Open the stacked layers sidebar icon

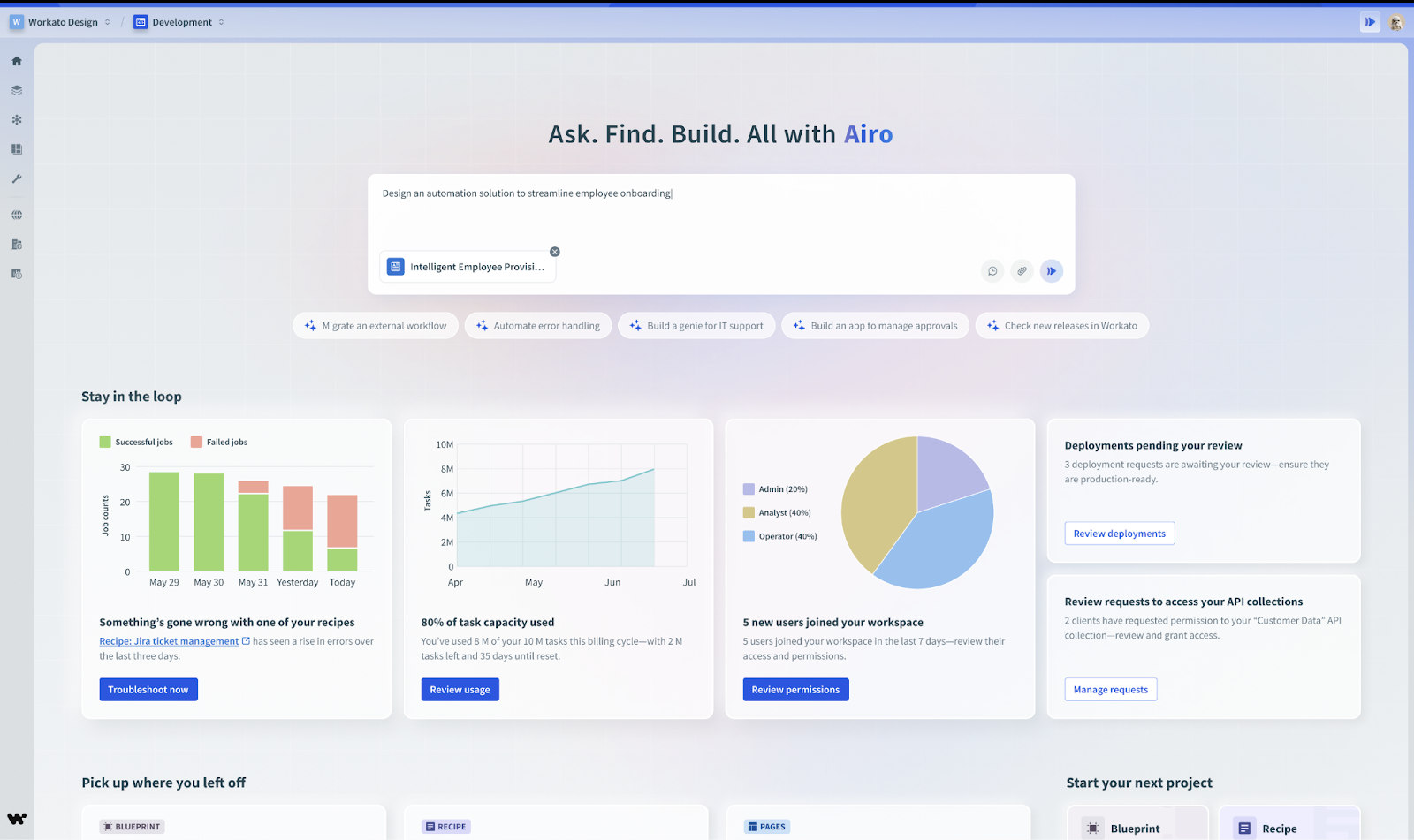[17, 90]
